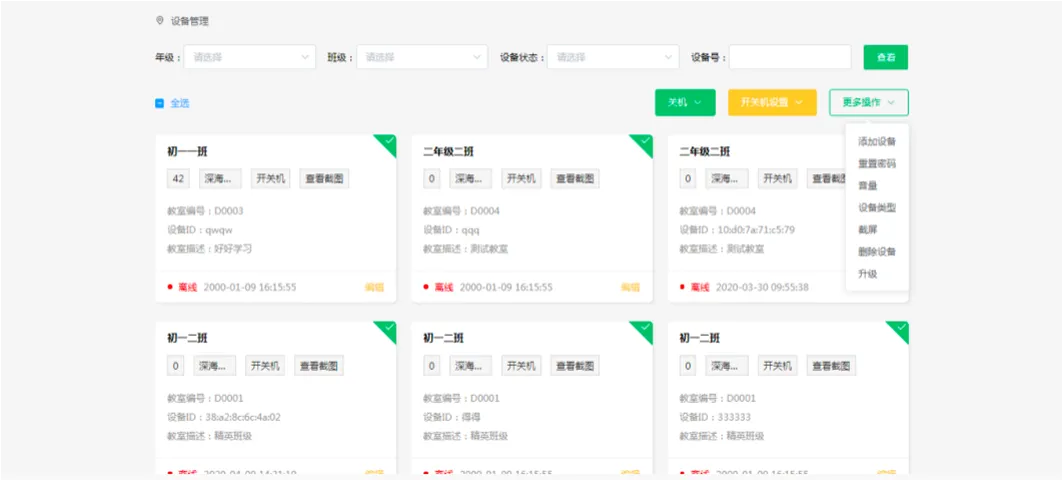Click 开关机 on card qqq
The width and height of the screenshot is (1063, 481).
[521, 179]
